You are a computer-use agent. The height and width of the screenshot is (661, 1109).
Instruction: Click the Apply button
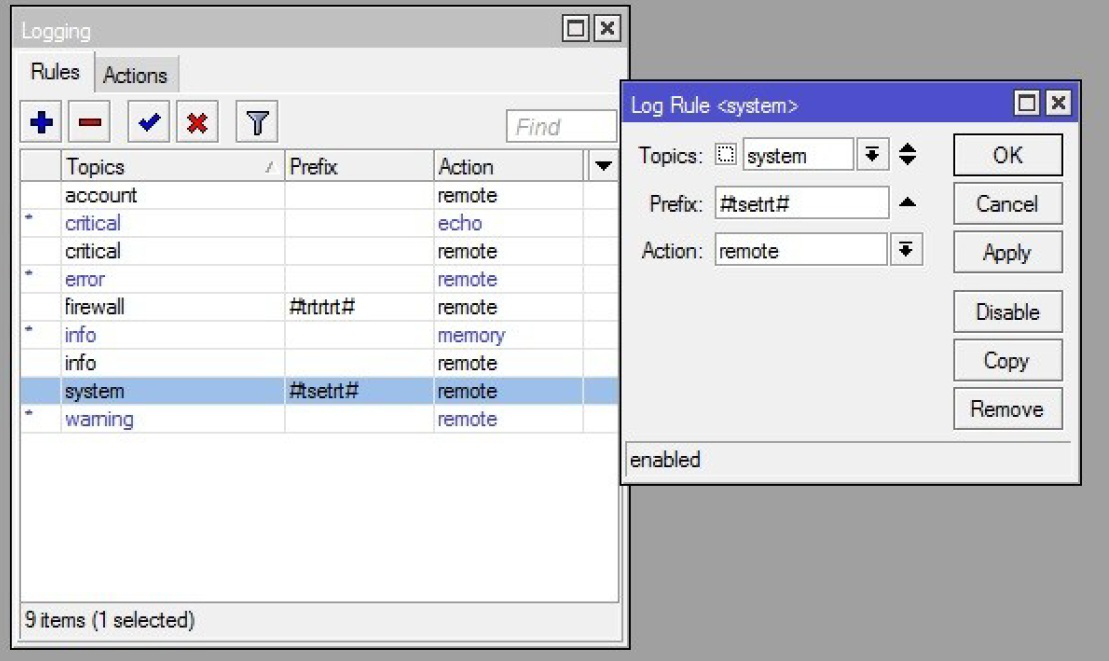[x=1006, y=253]
